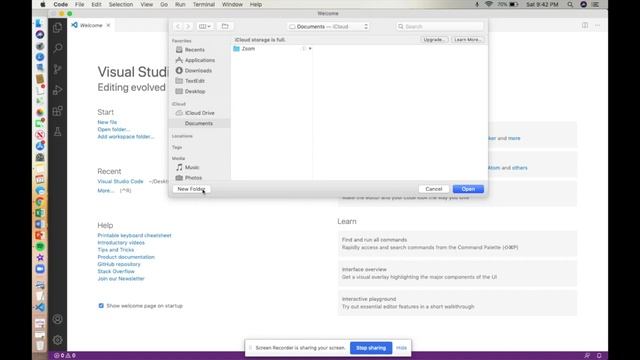Click Add workspace folder... link
The height and width of the screenshot is (360, 640).
[126, 137]
